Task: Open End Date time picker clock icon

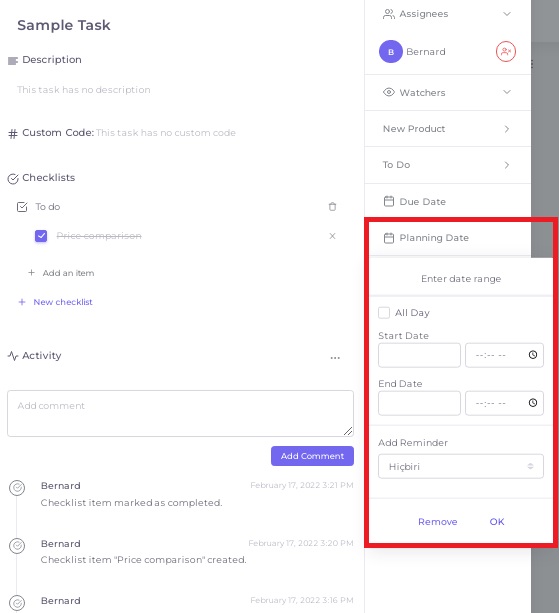Action: 532,403
